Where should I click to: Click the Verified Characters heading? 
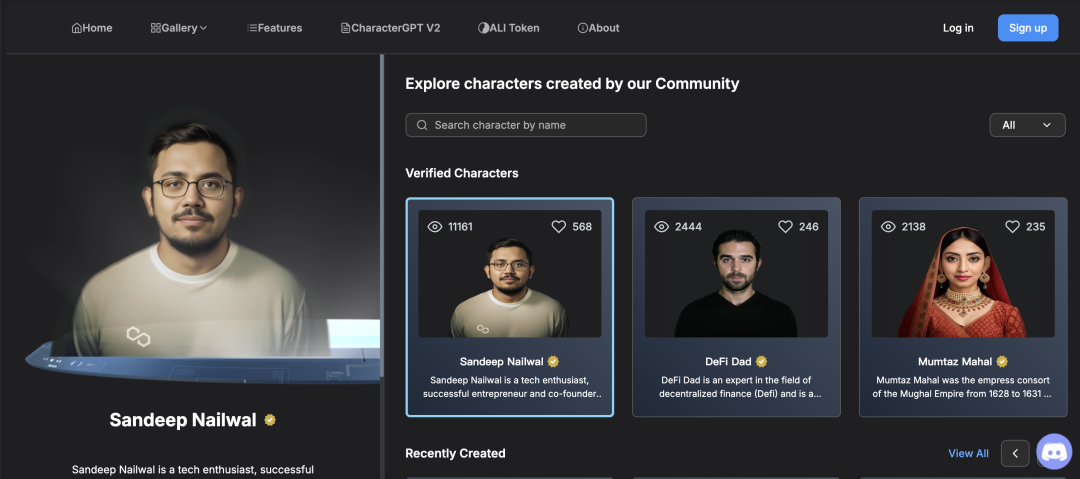[x=461, y=173]
